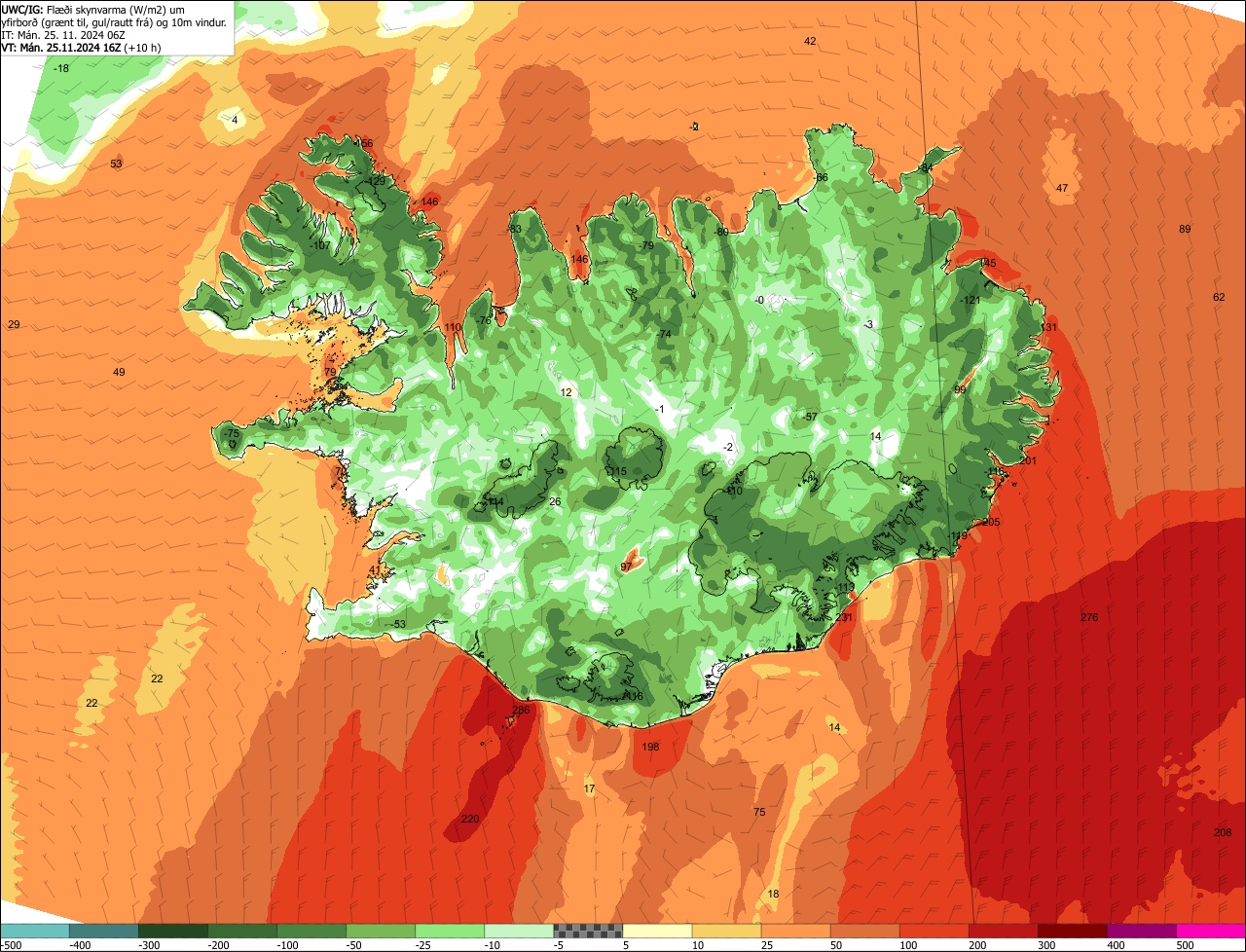Click the 75 value in the southern sea
This screenshot has height=952, width=1246.
pos(759,812)
